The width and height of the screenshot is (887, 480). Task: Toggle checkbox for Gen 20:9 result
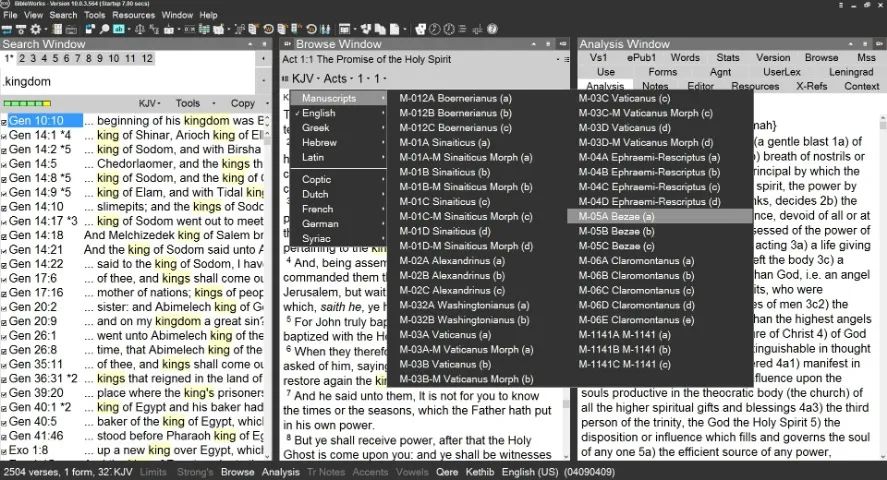(4, 322)
